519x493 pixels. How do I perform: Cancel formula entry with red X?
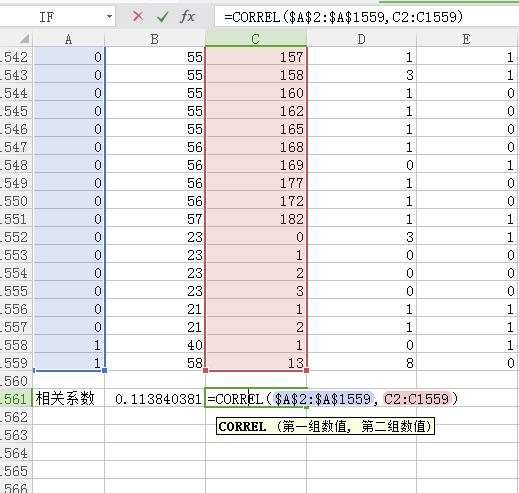click(138, 16)
